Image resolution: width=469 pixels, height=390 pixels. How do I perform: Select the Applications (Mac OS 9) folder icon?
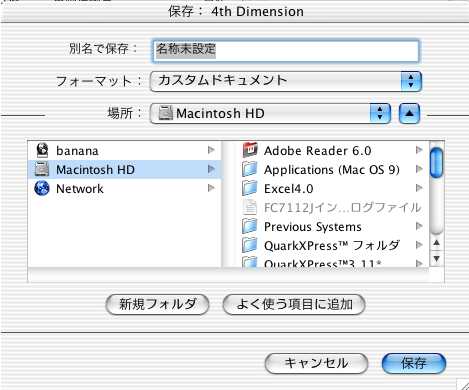[x=250, y=169]
